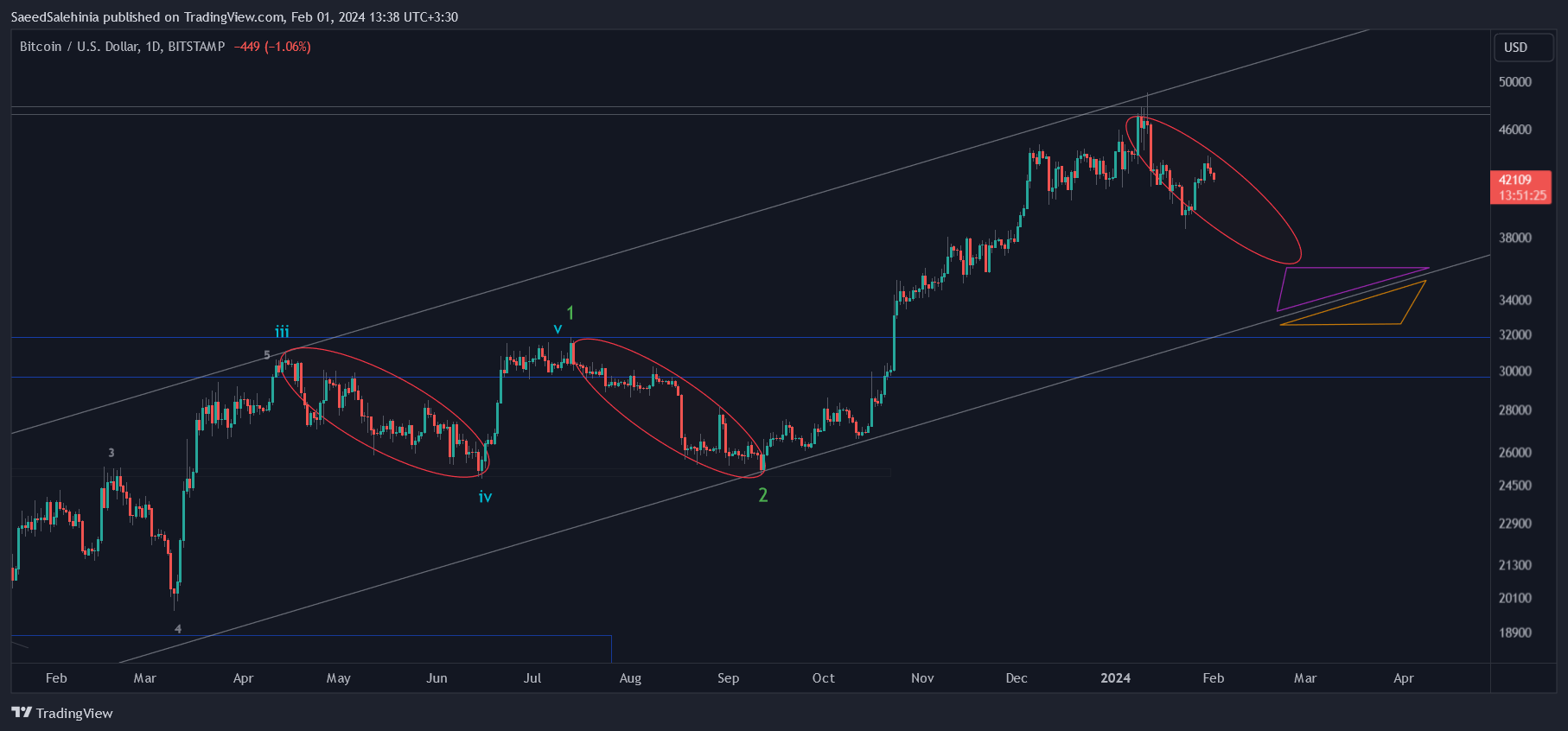Click the Bitcoin / U.S. Dollar symbol title
The width and height of the screenshot is (1568, 731).
point(122,47)
